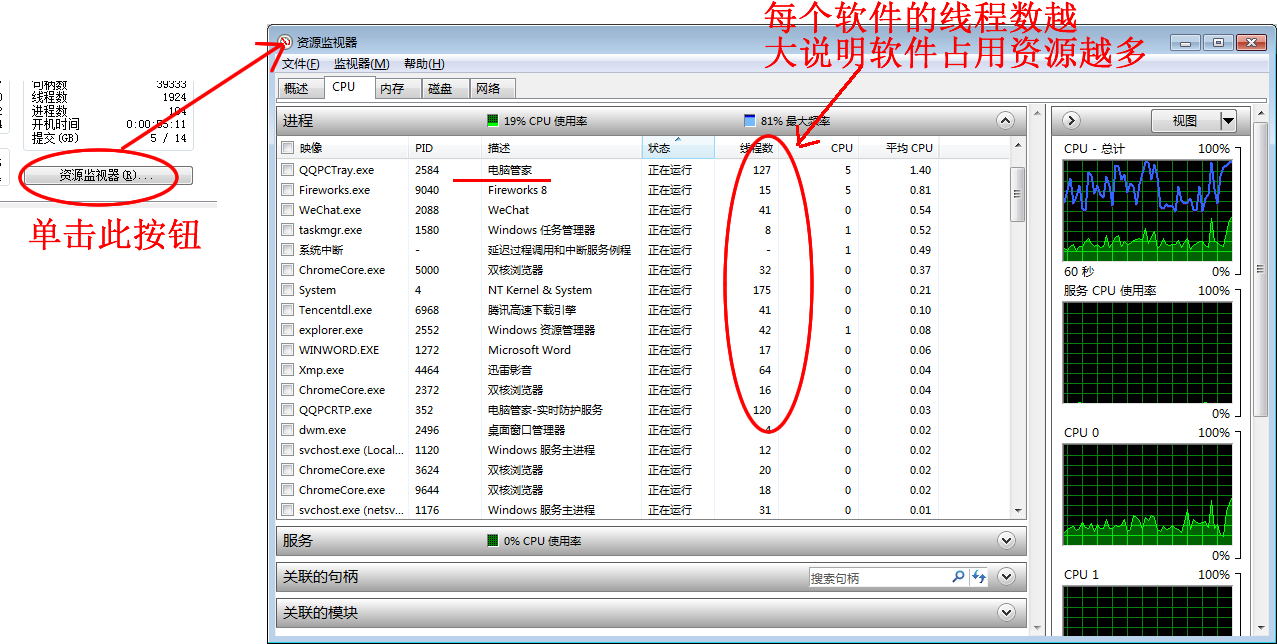This screenshot has width=1277, height=644.
Task: Expand the 关联的模块 section
Action: tap(1005, 611)
